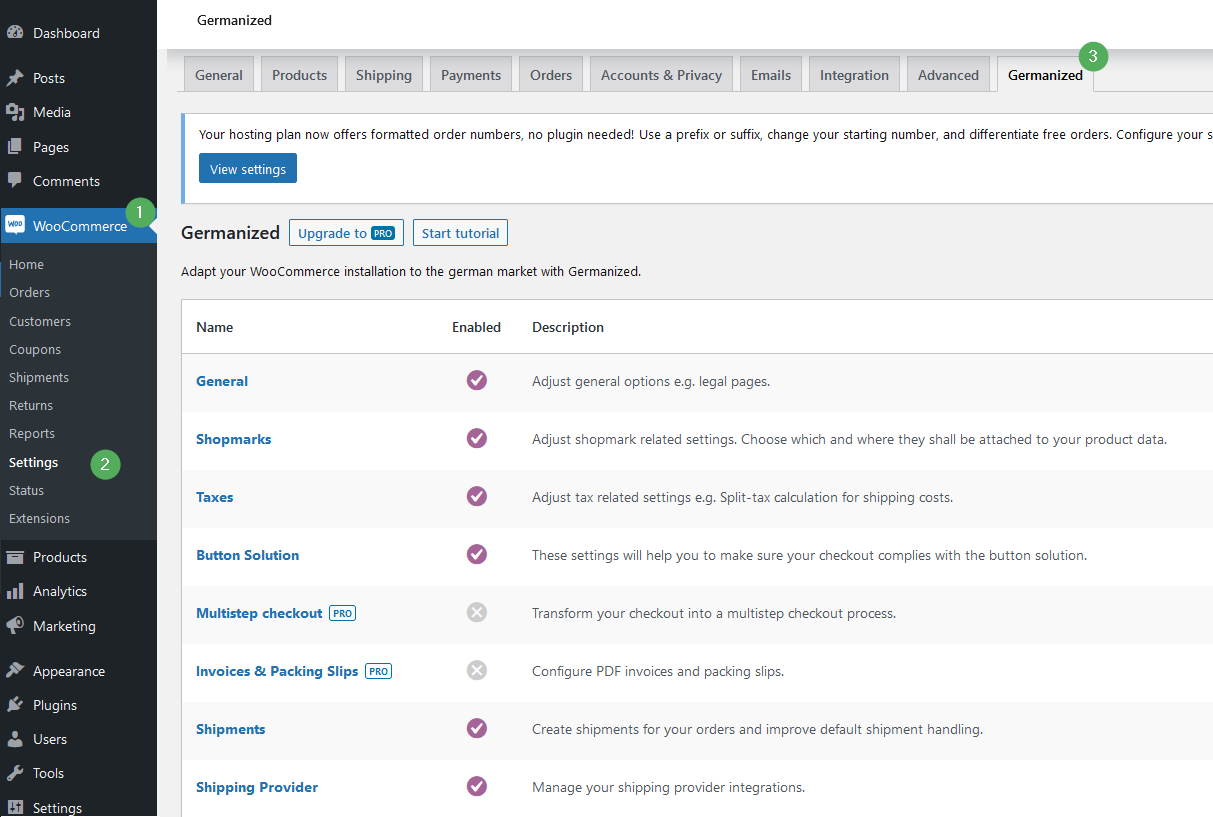Image resolution: width=1213 pixels, height=817 pixels.
Task: Click the Plugins plug icon
Action: pyautogui.click(x=15, y=705)
